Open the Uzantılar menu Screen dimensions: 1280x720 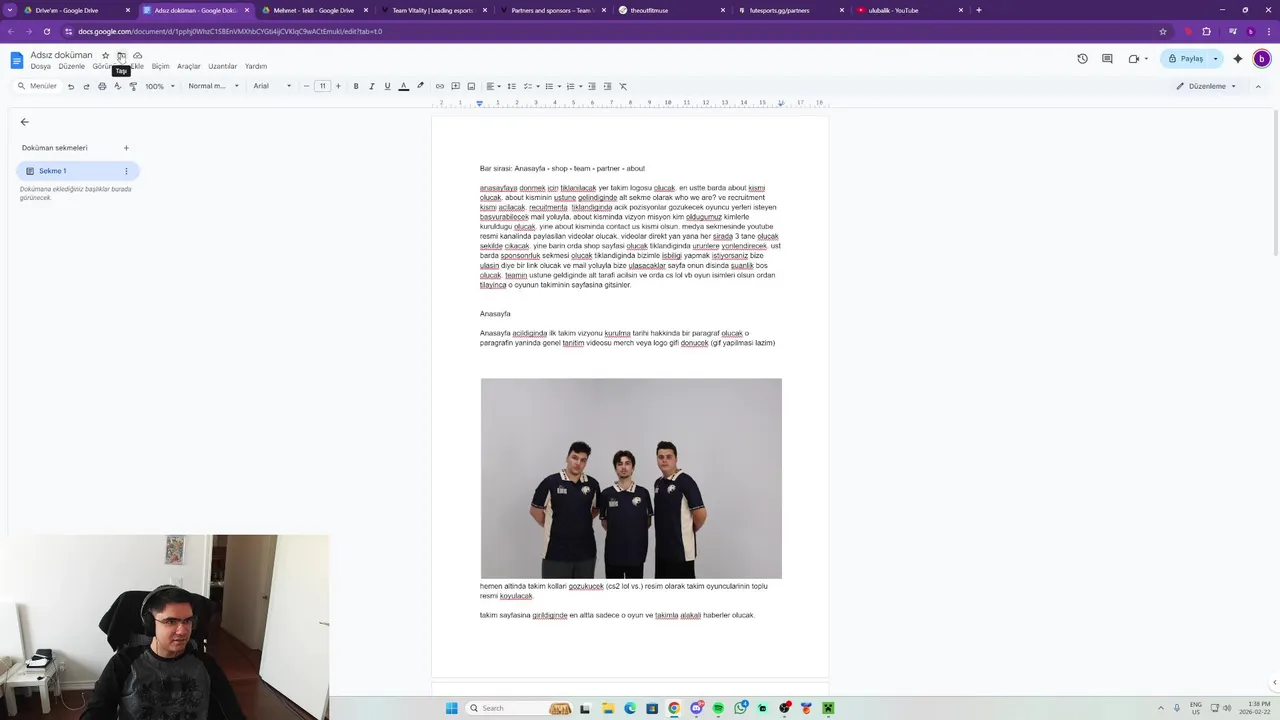click(x=223, y=66)
